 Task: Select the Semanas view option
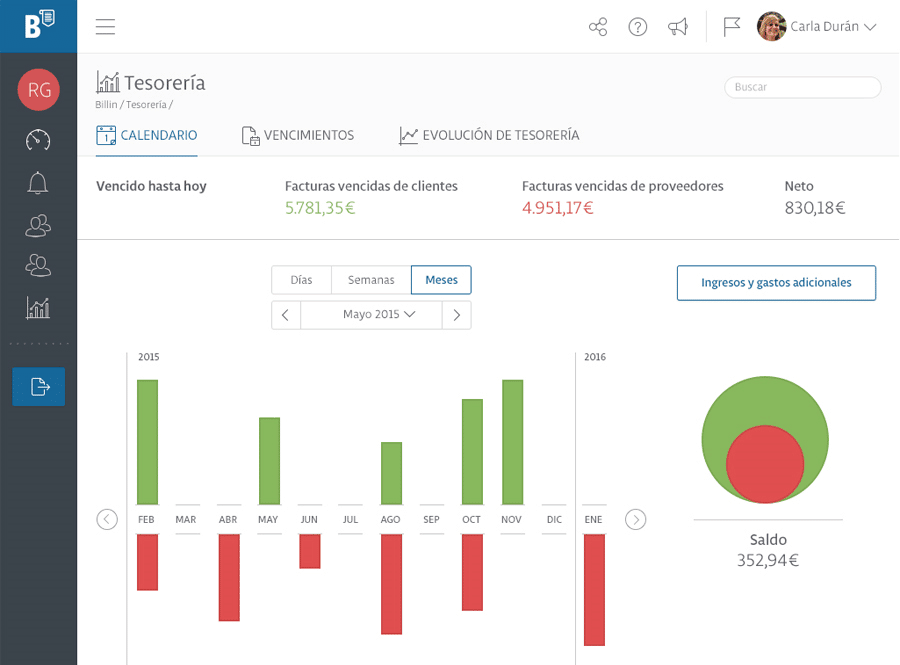coord(371,280)
